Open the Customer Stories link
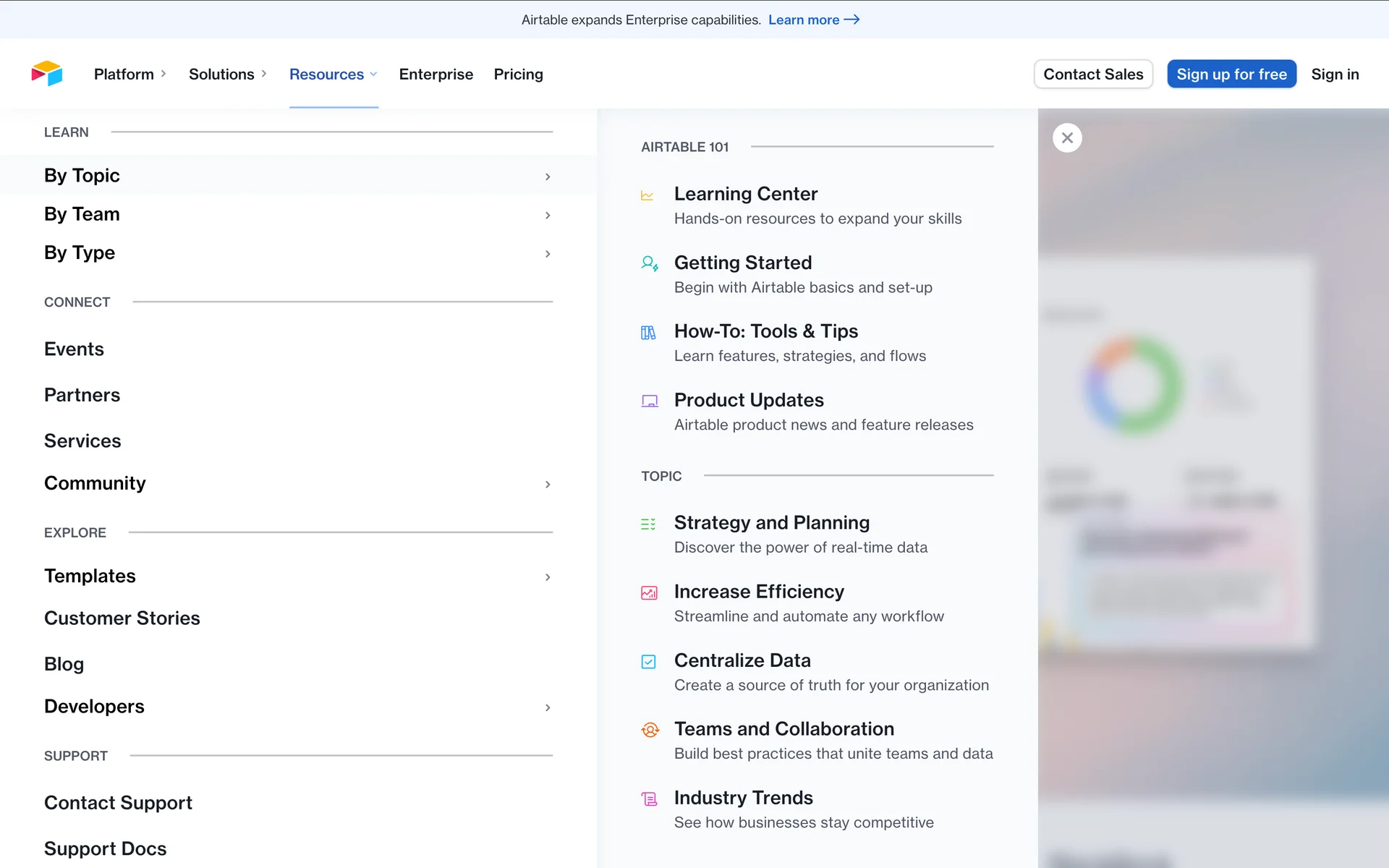The image size is (1389, 868). [122, 618]
